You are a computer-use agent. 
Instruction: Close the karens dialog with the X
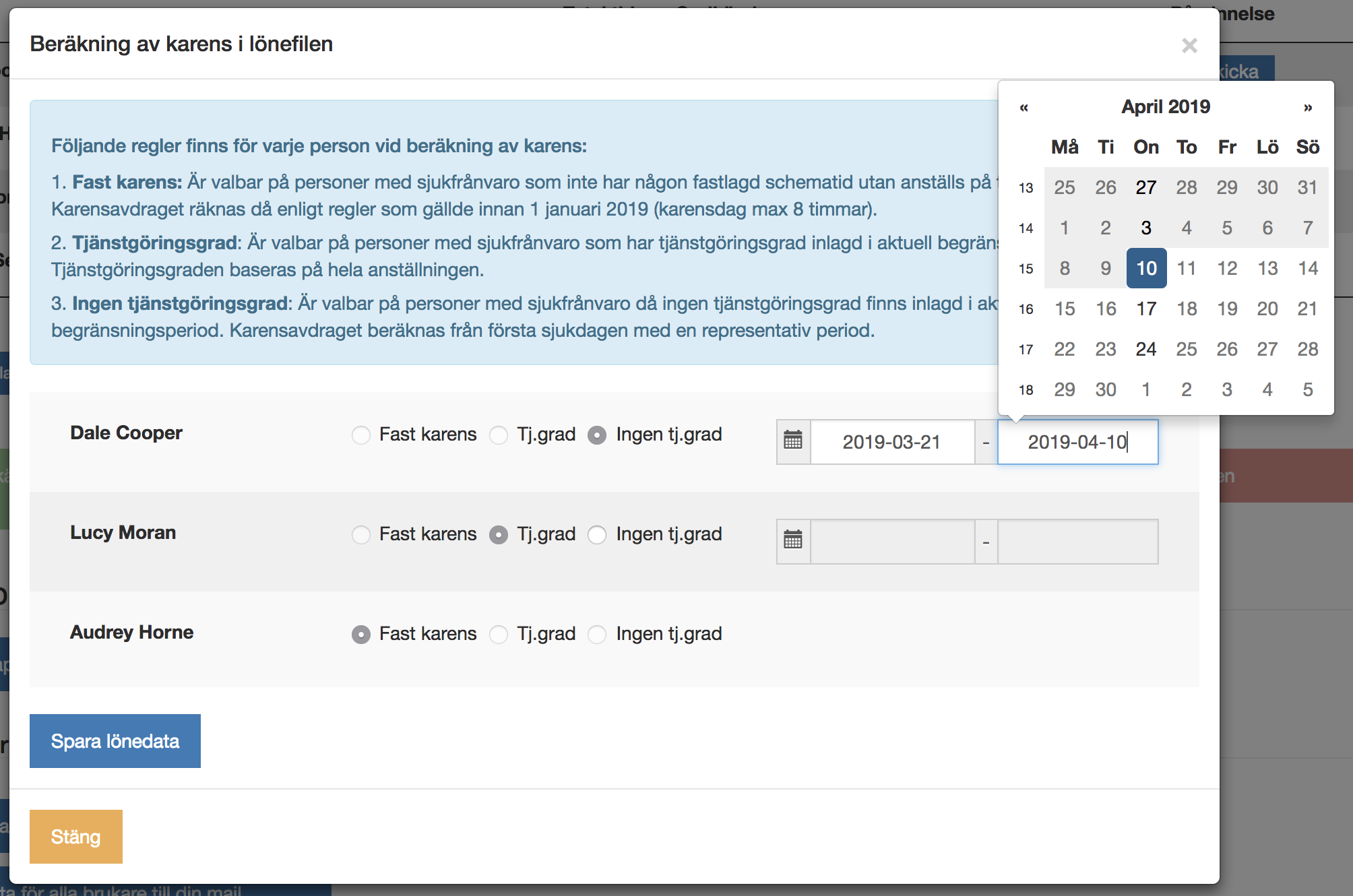(x=1189, y=46)
